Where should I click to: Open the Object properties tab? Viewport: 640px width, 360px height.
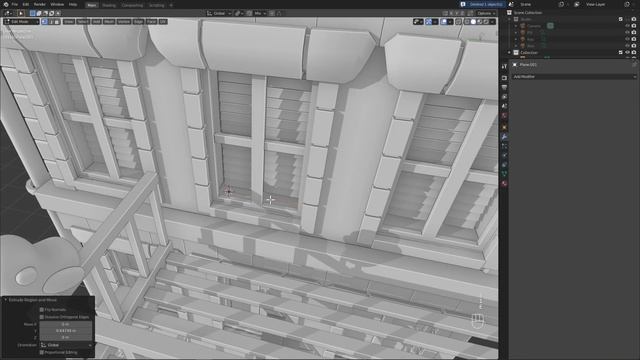tap(504, 127)
